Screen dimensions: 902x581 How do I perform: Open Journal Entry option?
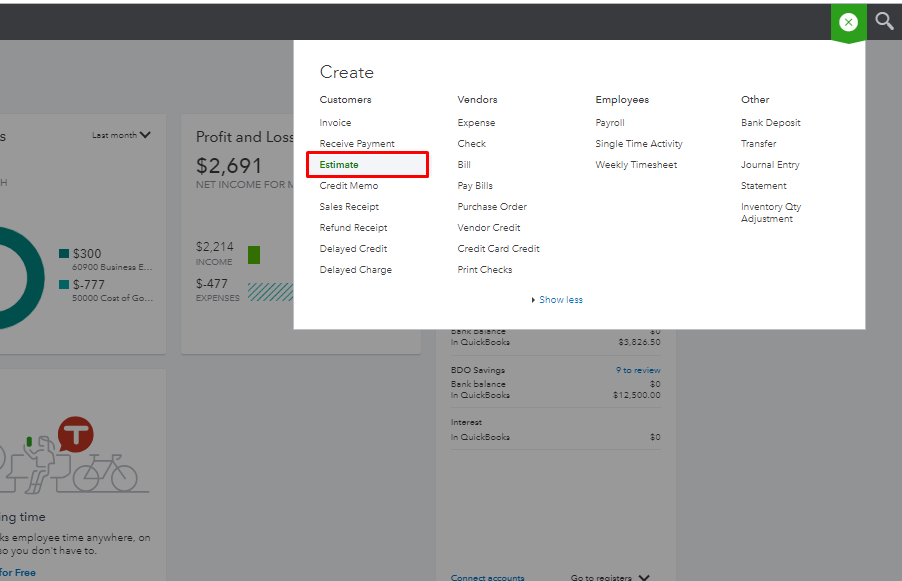pos(770,165)
